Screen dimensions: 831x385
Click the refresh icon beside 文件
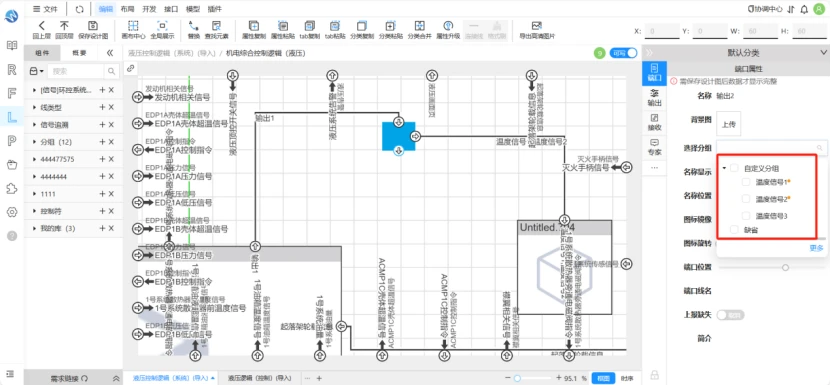79,9
